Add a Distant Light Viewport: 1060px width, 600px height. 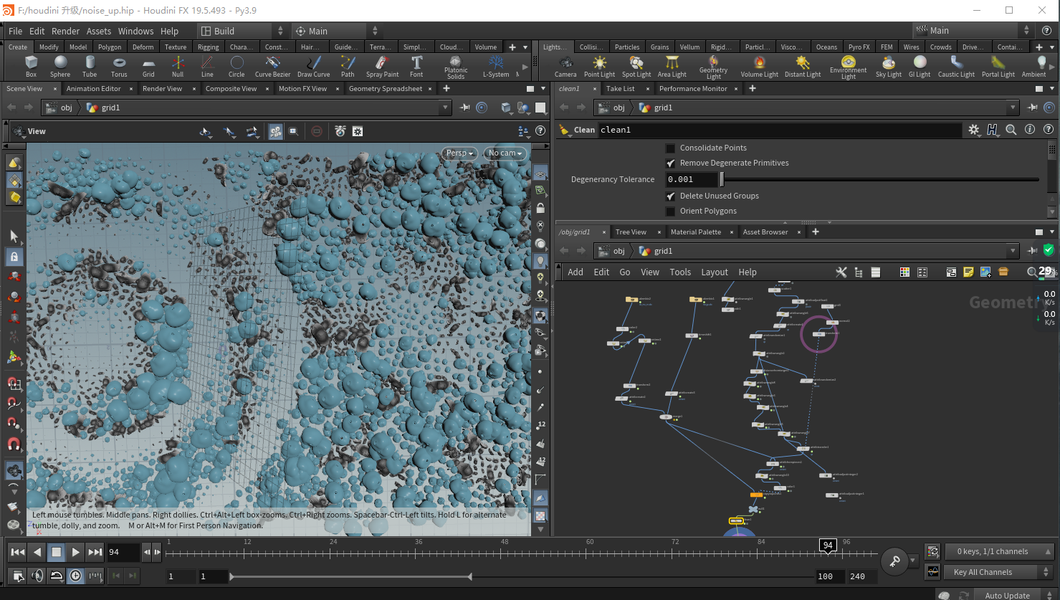802,66
